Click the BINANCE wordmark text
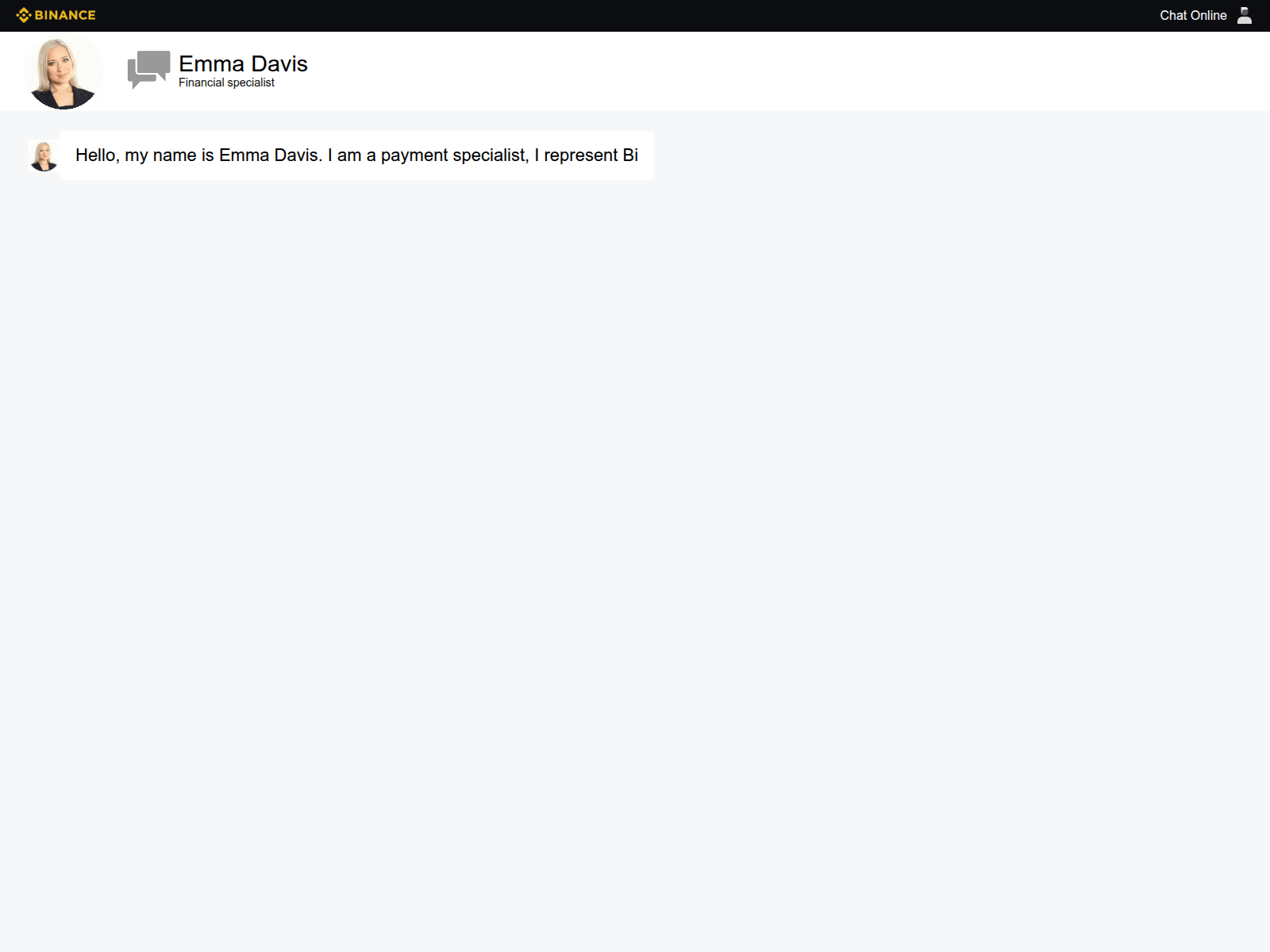This screenshot has height=952, width=1270. [65, 15]
